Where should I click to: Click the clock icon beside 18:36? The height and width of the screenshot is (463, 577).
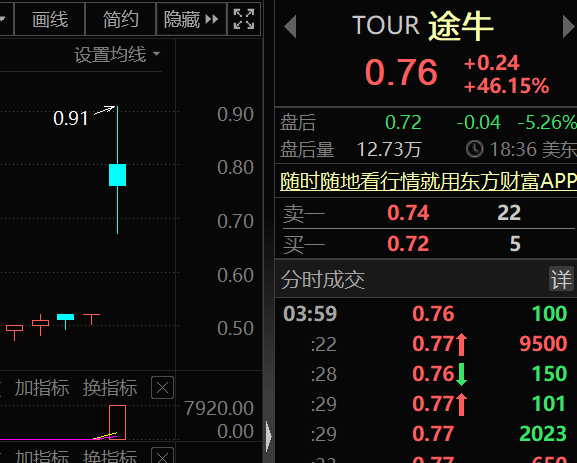pos(474,149)
